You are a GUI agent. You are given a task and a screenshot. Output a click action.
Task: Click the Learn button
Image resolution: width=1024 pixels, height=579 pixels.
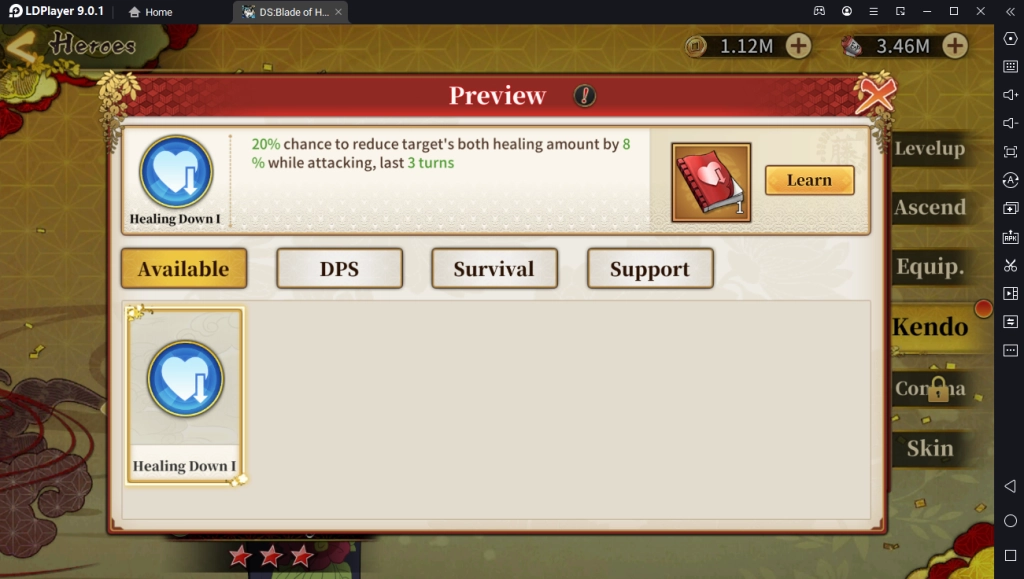pos(809,180)
